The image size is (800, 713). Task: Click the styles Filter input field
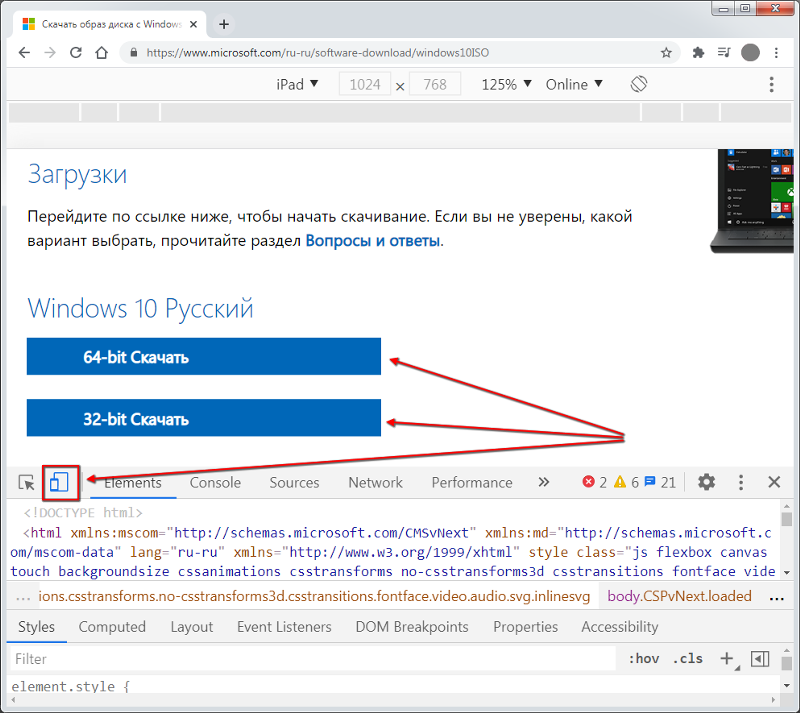click(313, 659)
